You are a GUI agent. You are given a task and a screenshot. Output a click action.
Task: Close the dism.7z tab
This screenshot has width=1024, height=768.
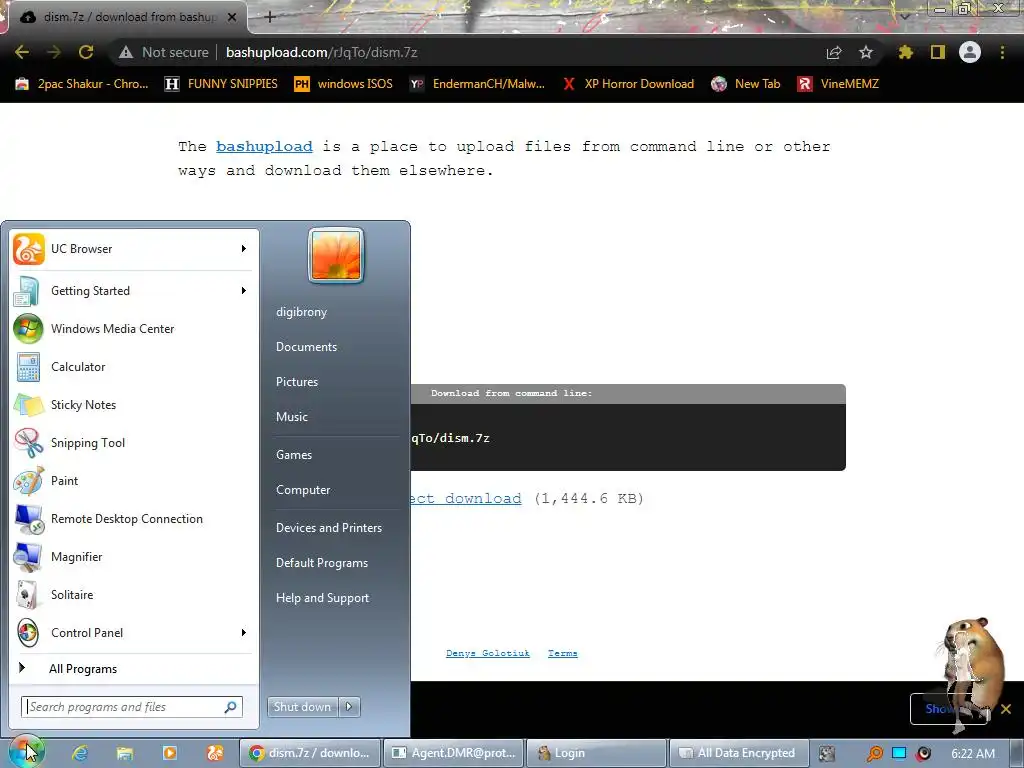(232, 17)
